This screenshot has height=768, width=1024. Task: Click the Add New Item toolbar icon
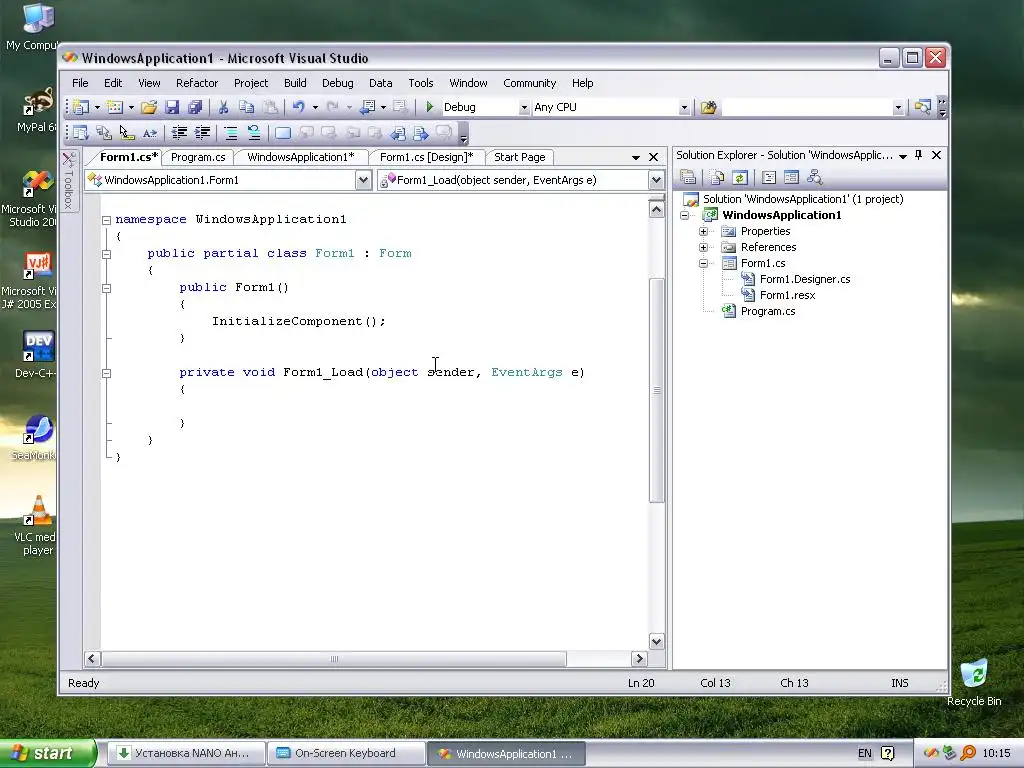pos(115,107)
